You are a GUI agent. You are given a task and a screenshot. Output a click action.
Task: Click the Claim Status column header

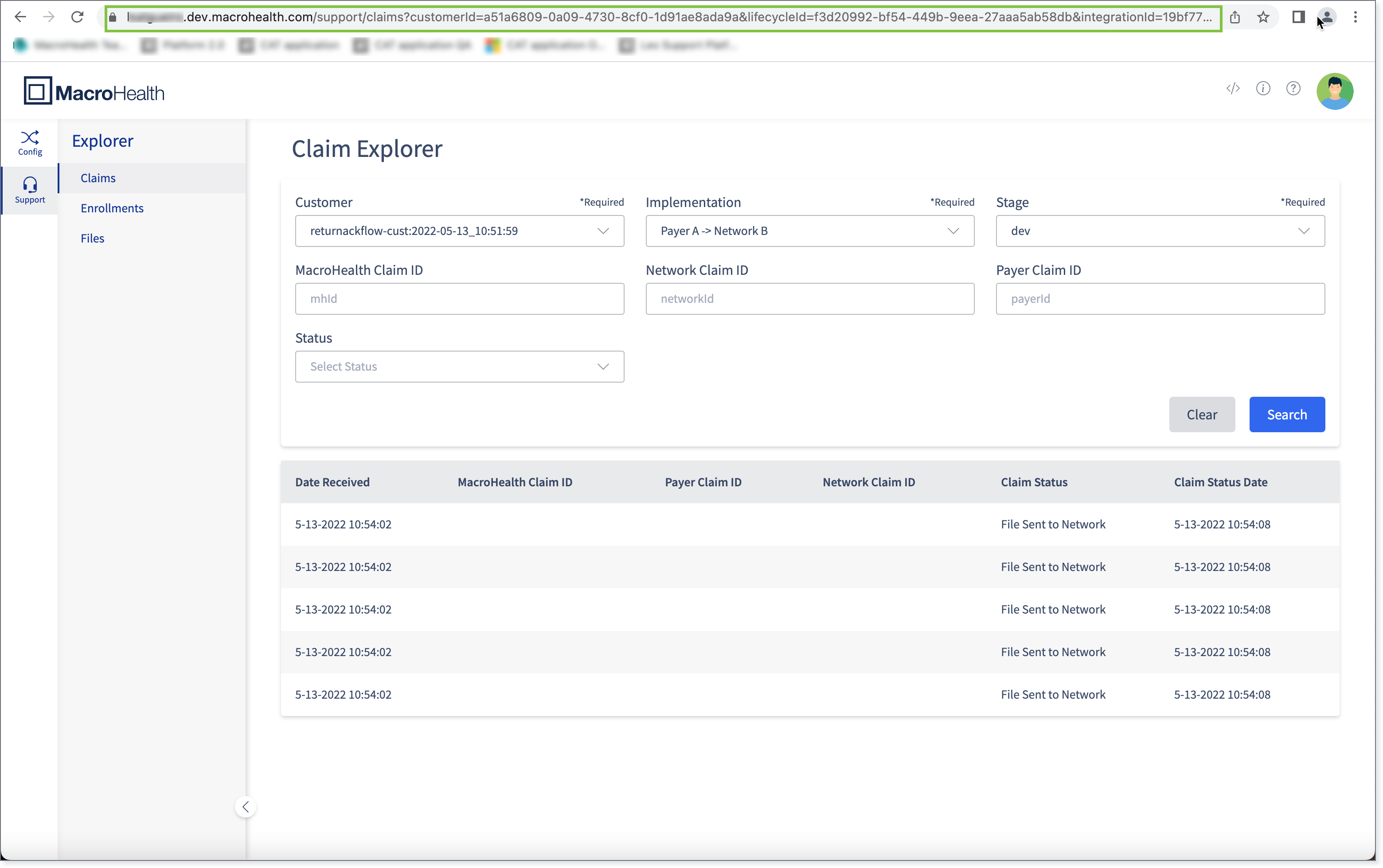pos(1034,482)
